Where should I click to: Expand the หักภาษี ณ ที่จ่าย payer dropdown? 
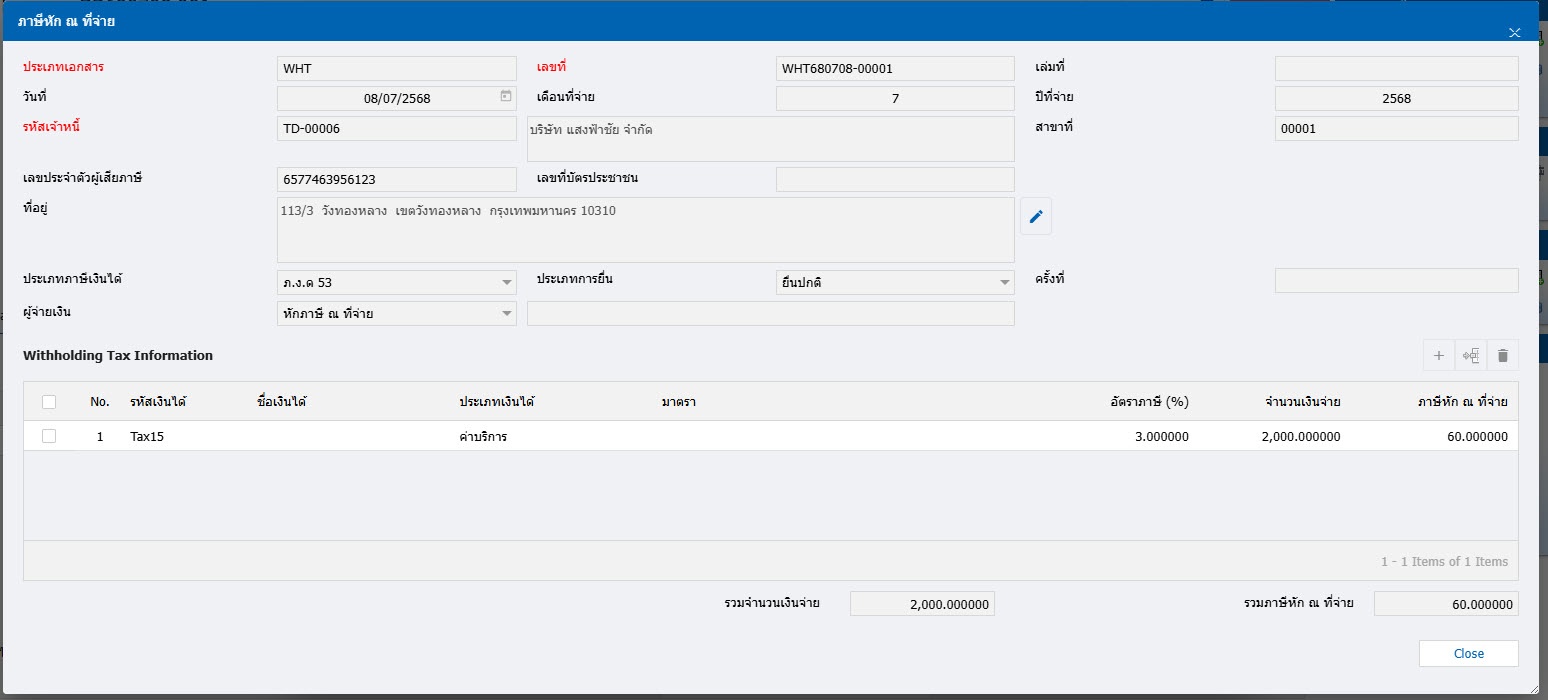click(x=506, y=314)
